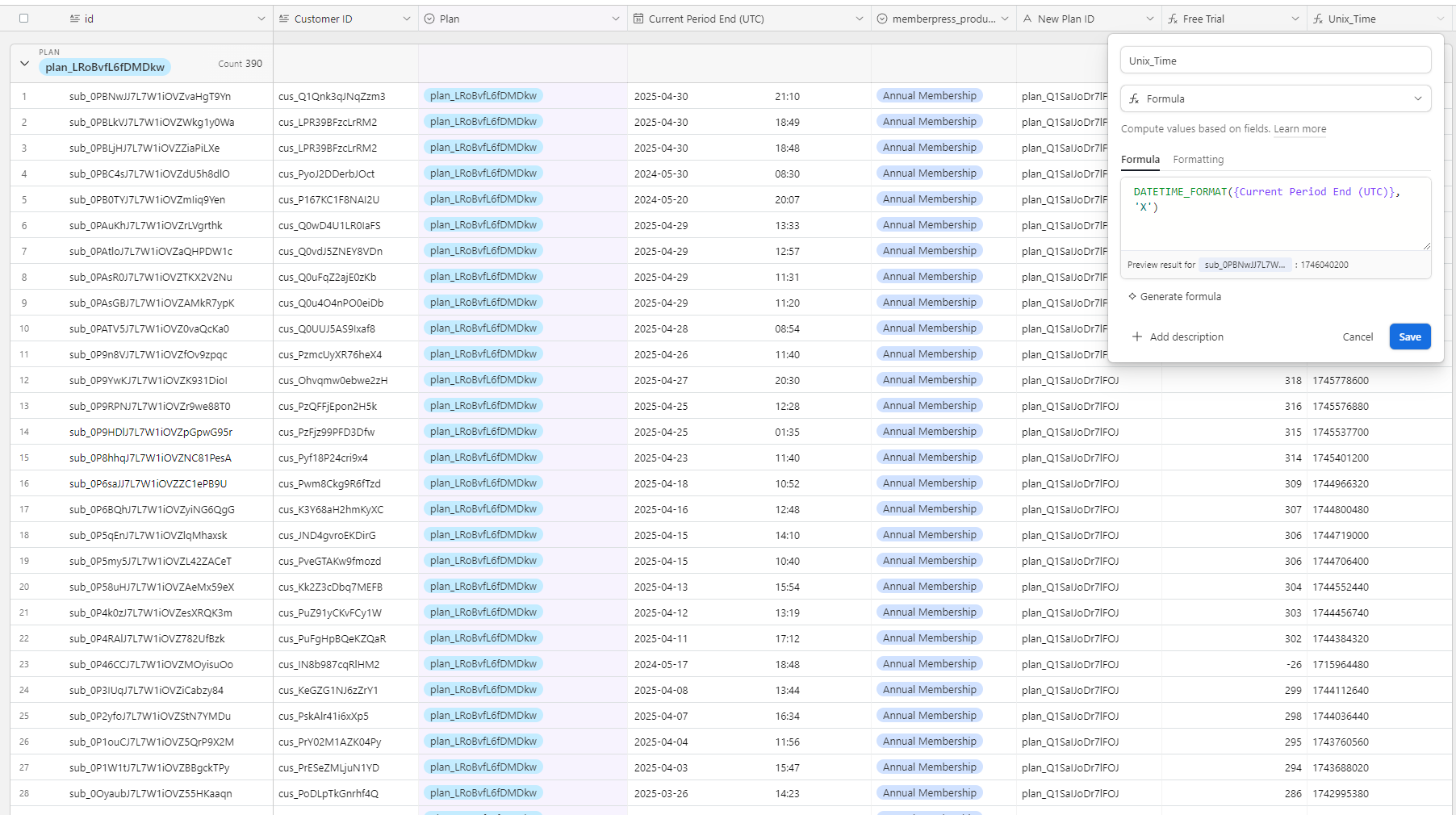Click the New Plan ID text icon

tap(1027, 19)
